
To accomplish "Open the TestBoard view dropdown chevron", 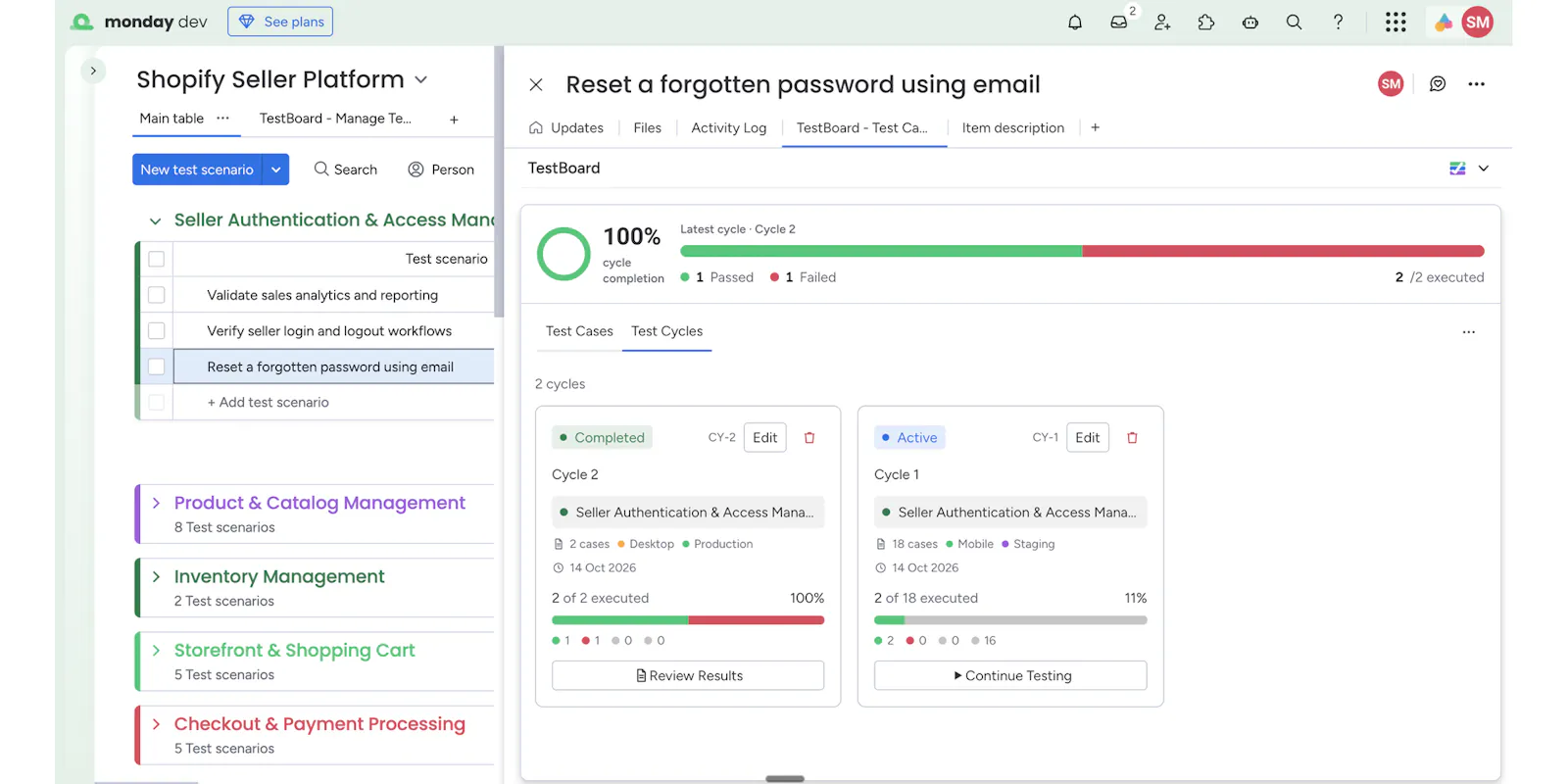I will 1484,169.
